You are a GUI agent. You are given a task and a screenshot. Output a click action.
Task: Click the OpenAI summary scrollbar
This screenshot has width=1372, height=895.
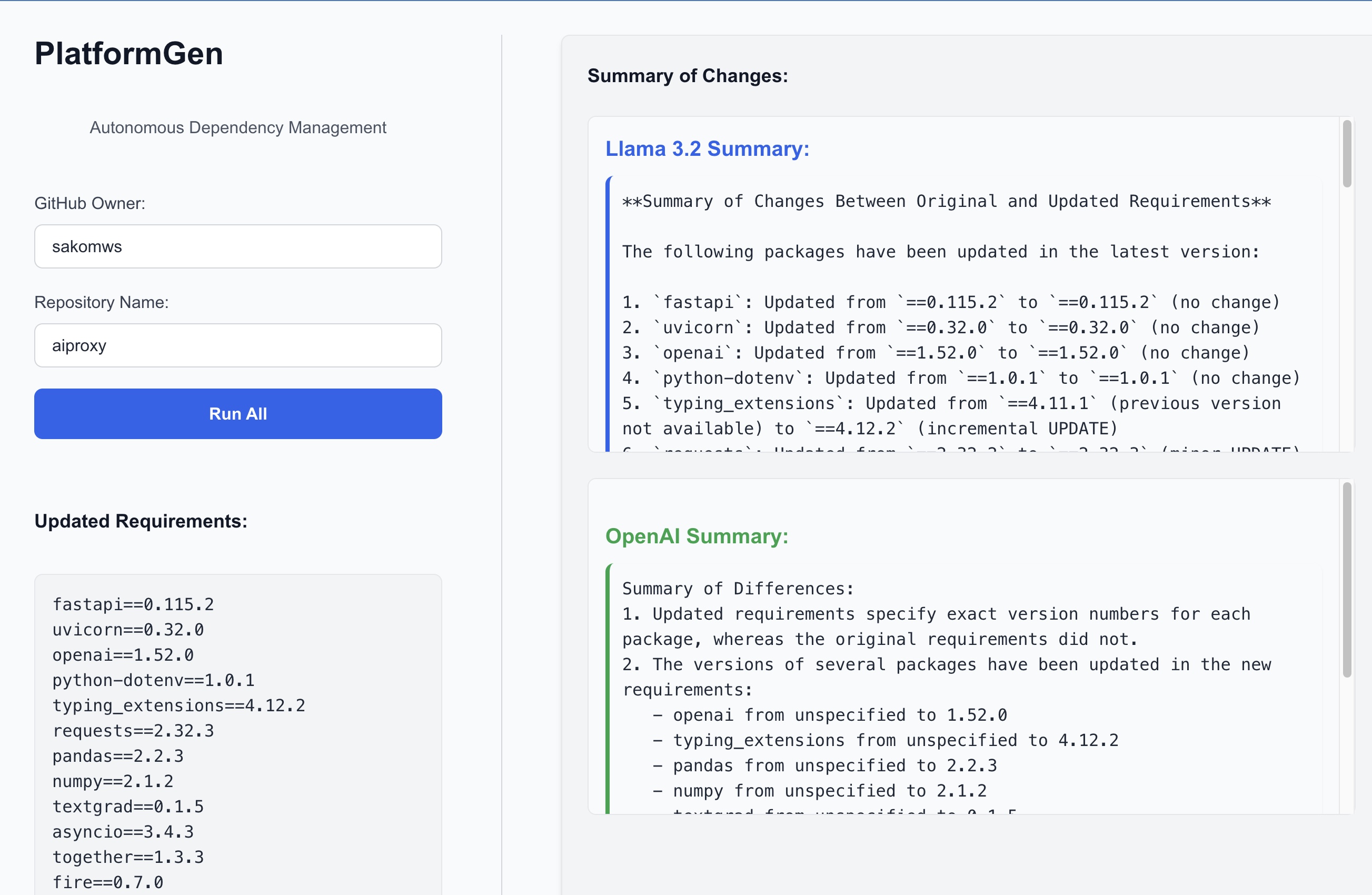pos(1347,579)
